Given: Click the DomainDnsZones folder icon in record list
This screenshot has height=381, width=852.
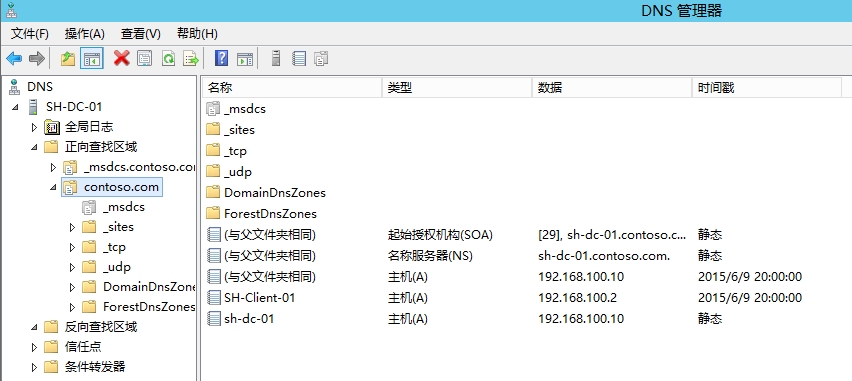Looking at the screenshot, I should pyautogui.click(x=214, y=192).
